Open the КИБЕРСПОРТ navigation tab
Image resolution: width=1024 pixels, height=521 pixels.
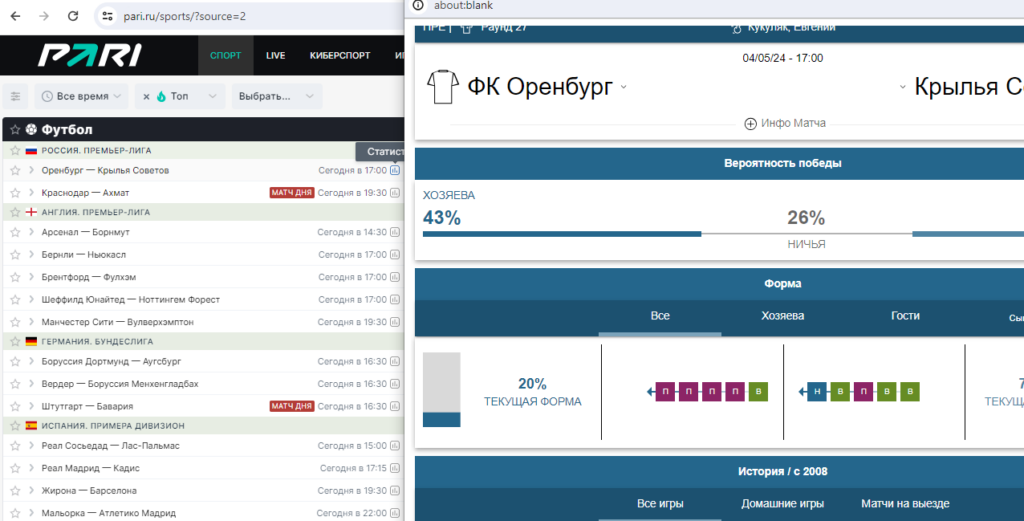[340, 55]
